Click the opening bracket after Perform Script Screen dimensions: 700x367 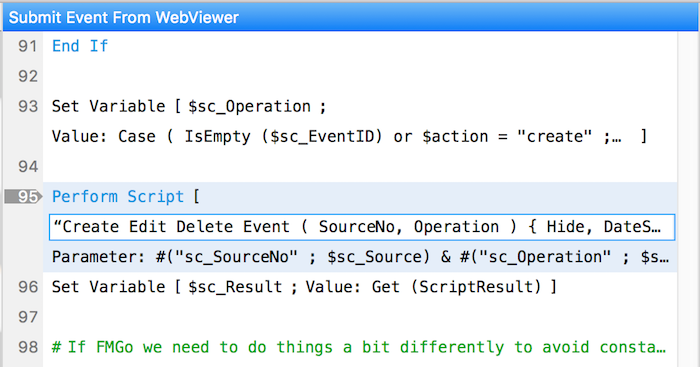[x=196, y=196]
